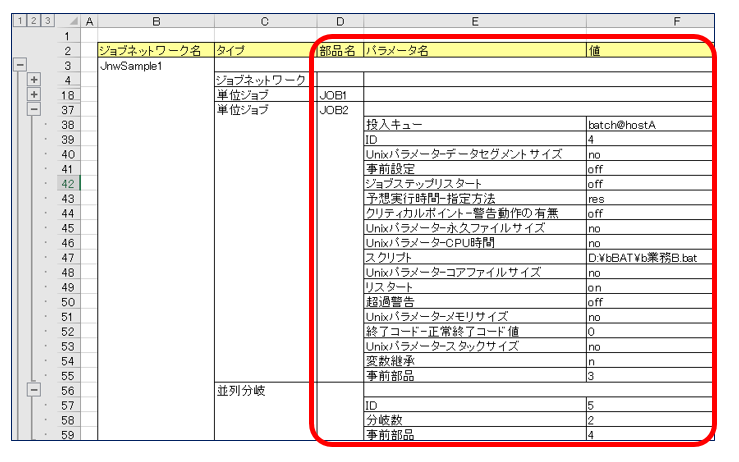Expand the outline group at row 4
The width and height of the screenshot is (739, 462).
33,79
